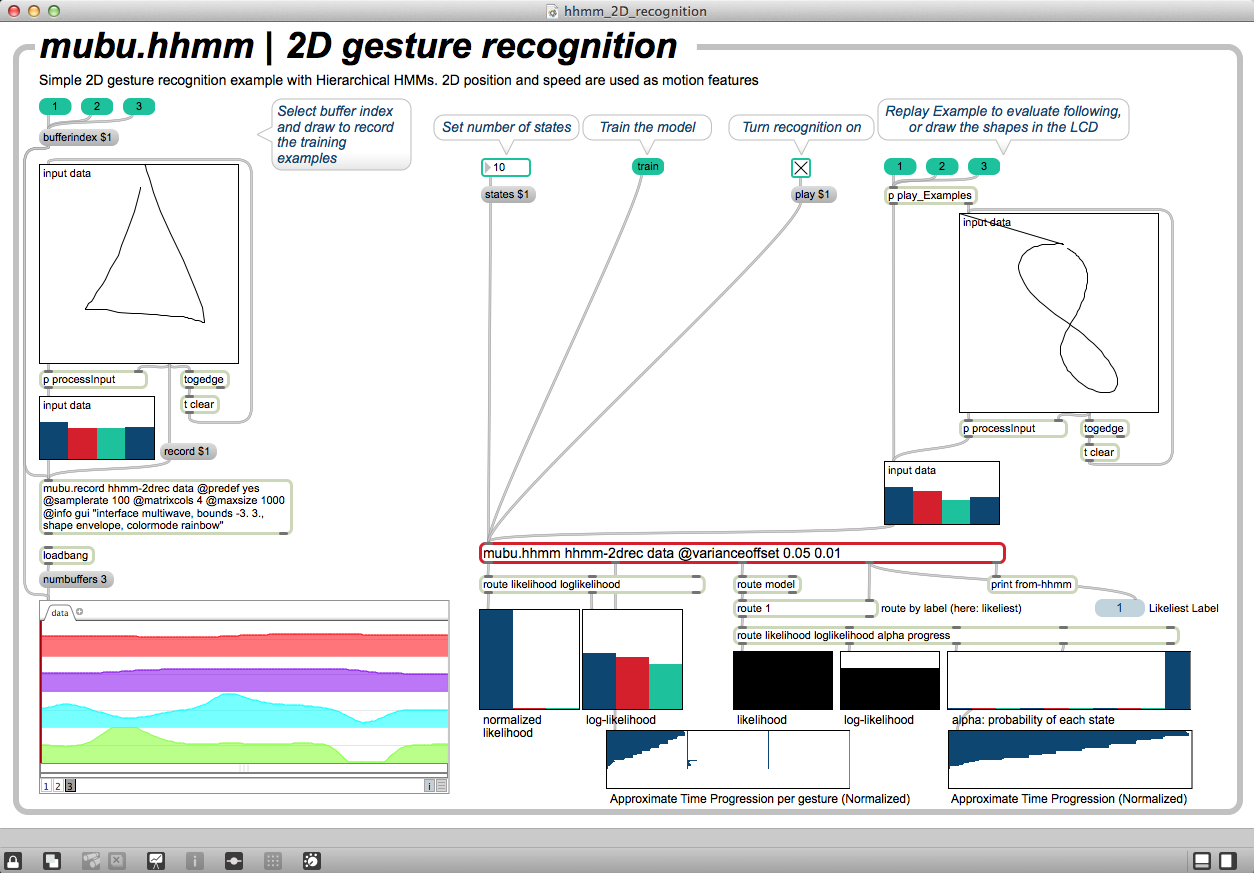Click the mubu.hhmm object box
The image size is (1254, 873).
tap(742, 553)
